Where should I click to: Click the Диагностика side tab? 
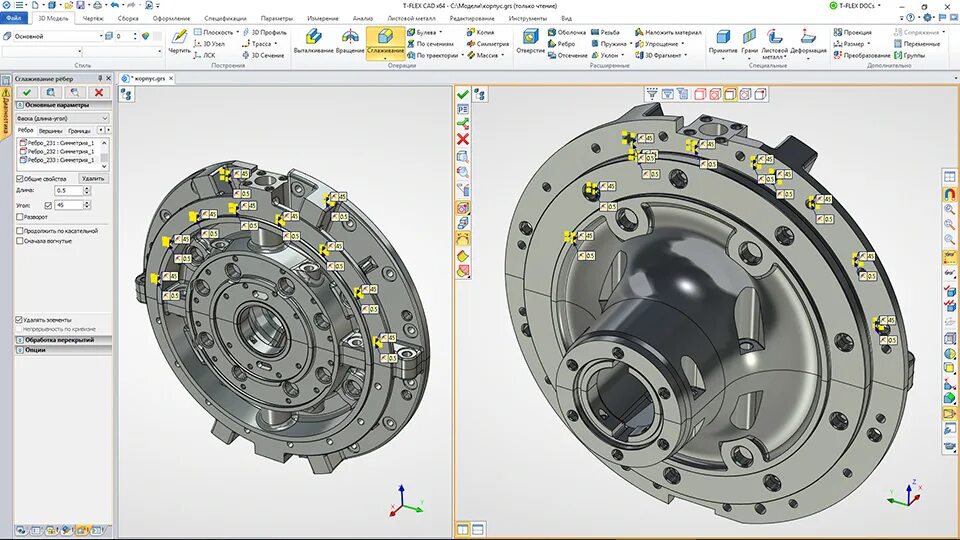(x=6, y=113)
